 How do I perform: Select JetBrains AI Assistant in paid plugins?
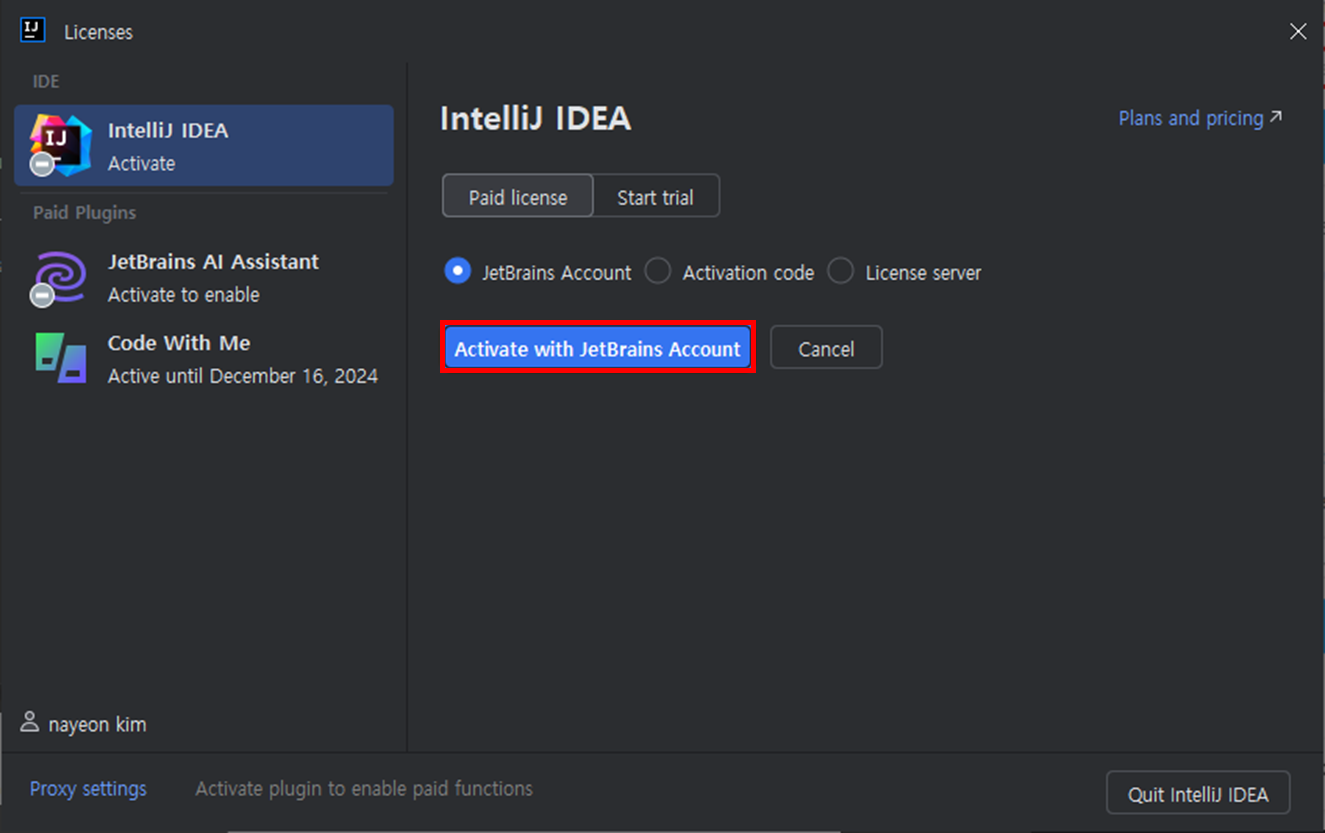[x=204, y=277]
